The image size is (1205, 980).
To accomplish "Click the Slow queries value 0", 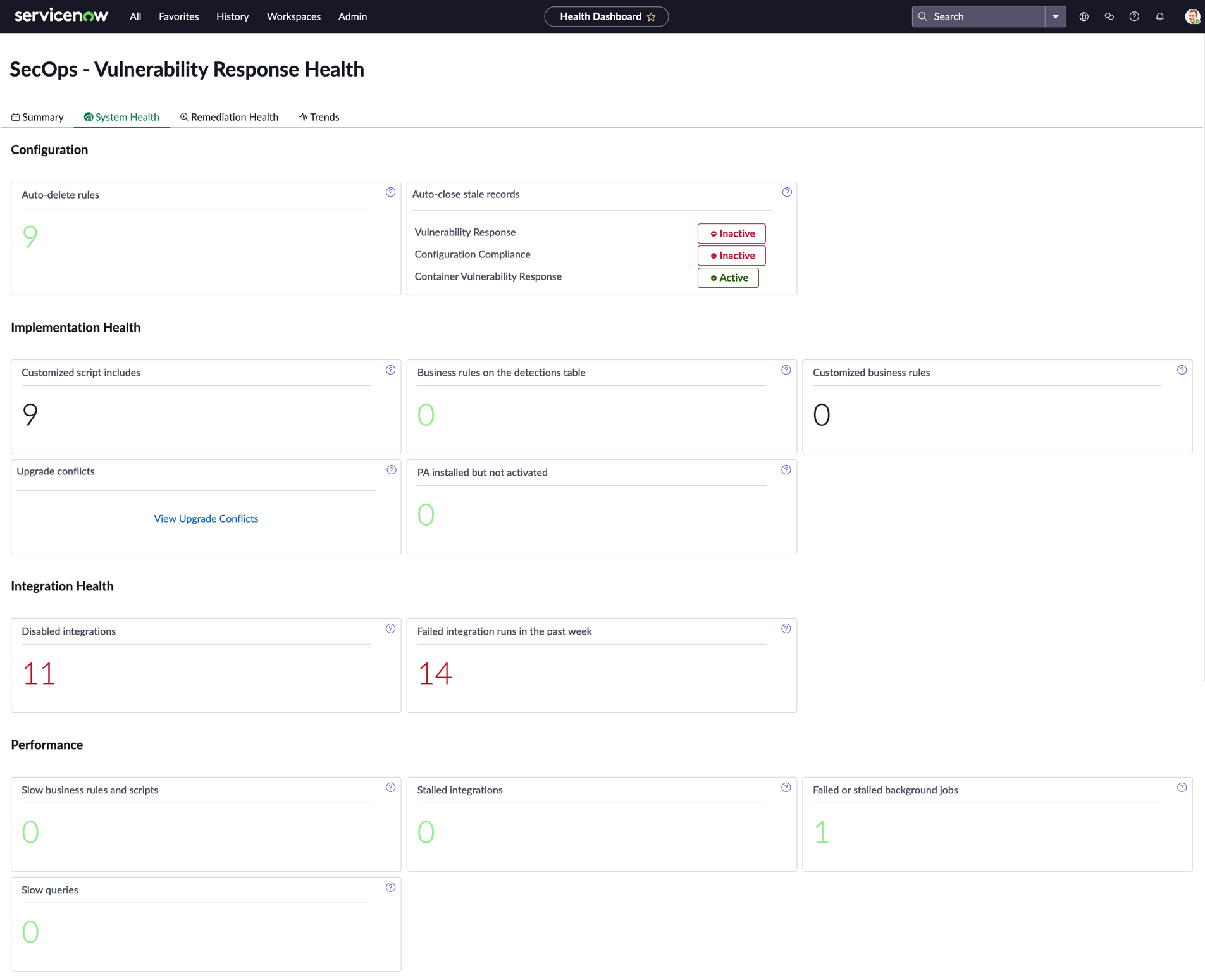I will click(30, 932).
